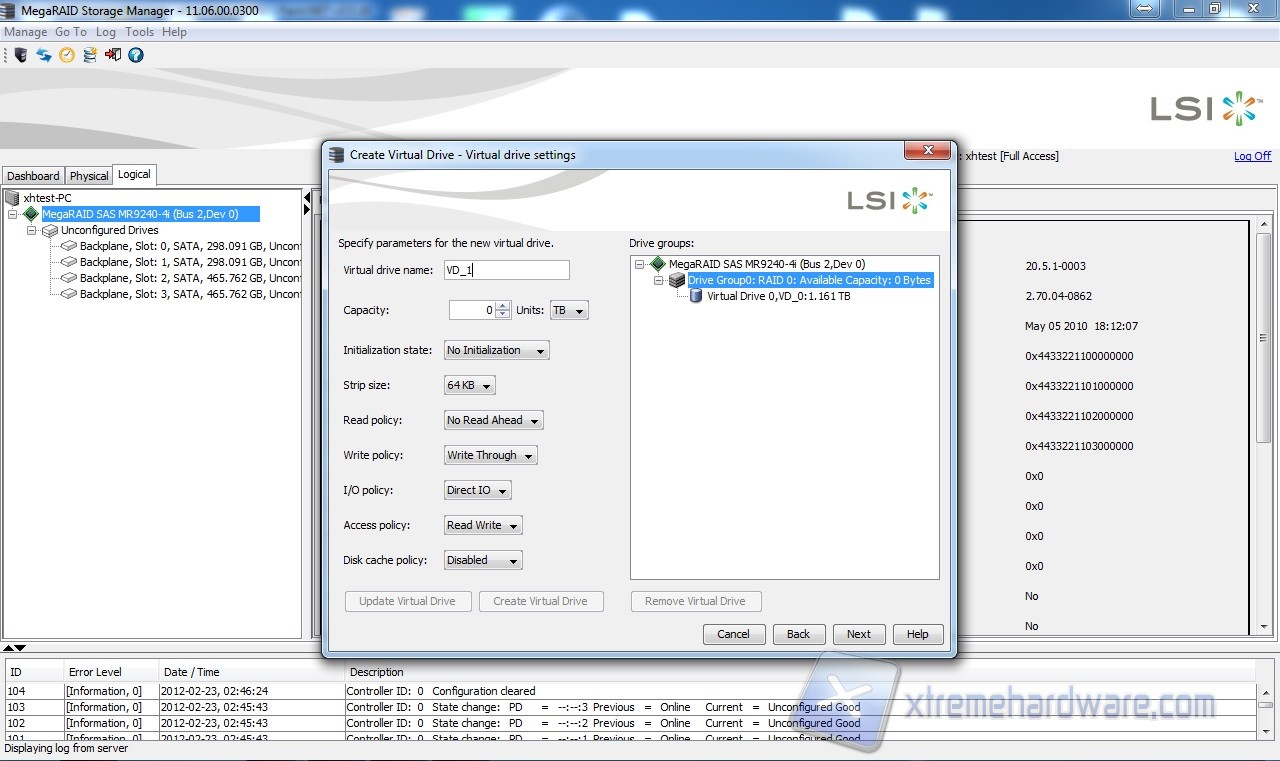Open the Manage menu
This screenshot has height=761, width=1280.
click(x=26, y=32)
